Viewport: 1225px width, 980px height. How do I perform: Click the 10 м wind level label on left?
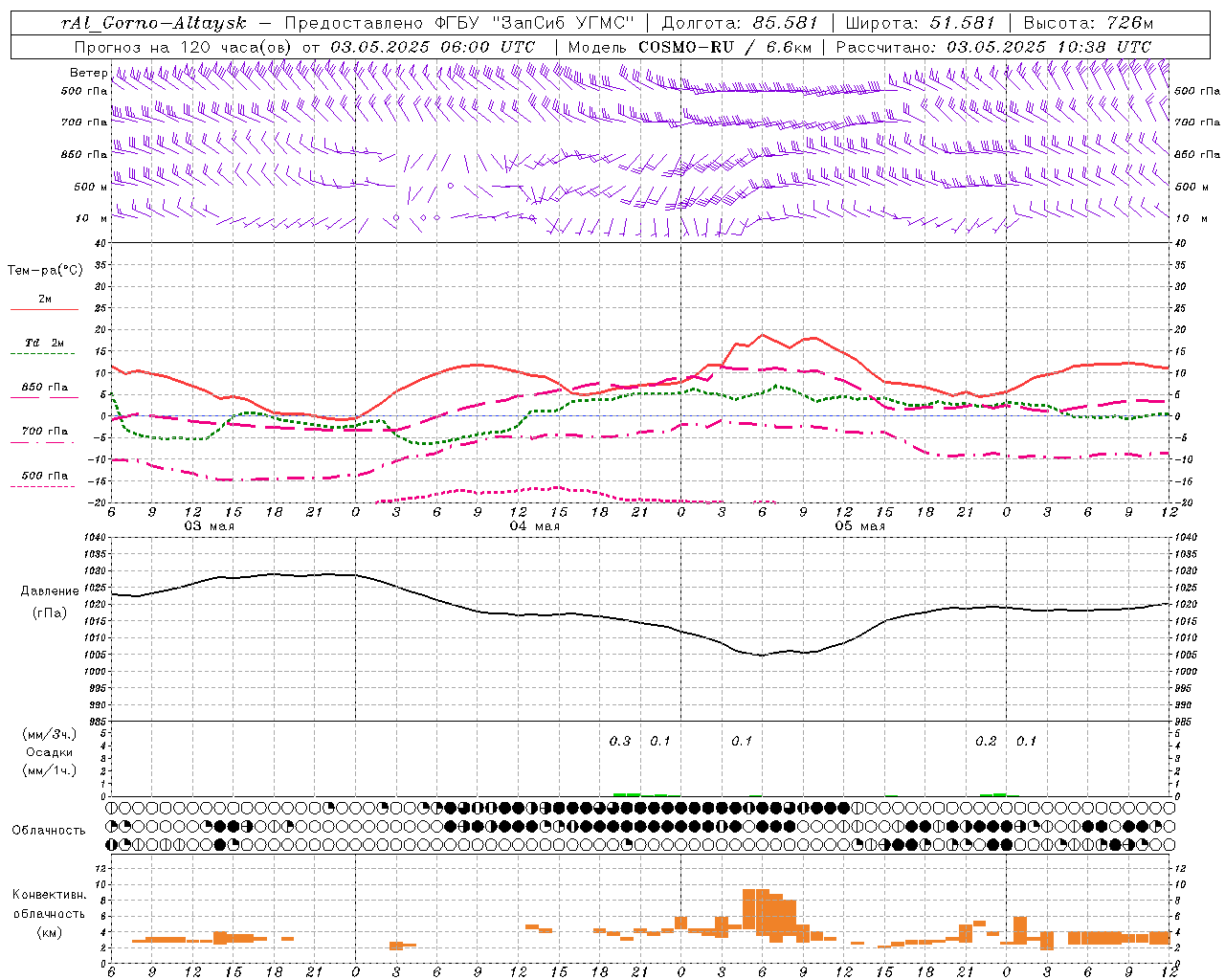tap(92, 218)
